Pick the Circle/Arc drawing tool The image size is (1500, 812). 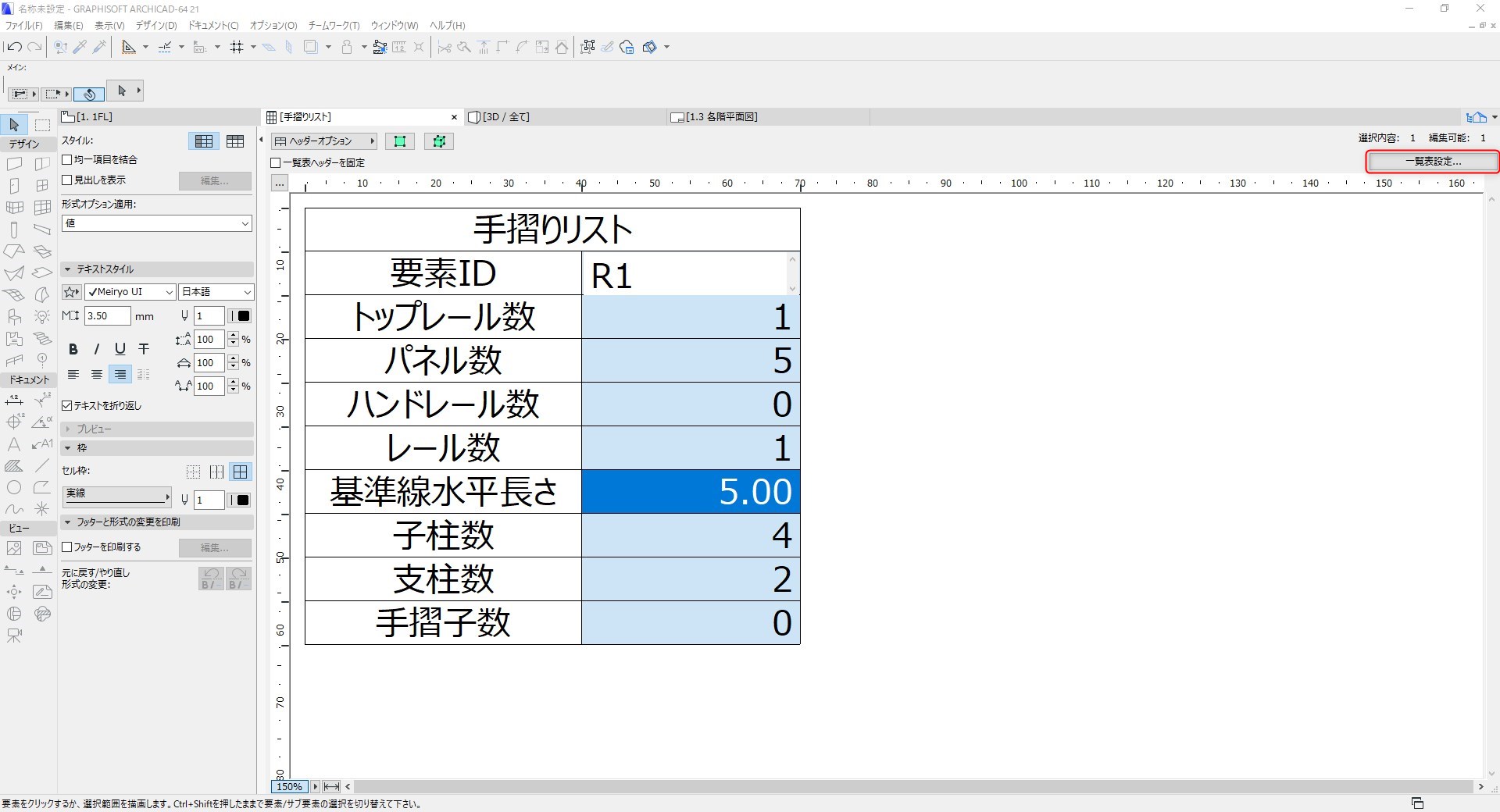(14, 487)
